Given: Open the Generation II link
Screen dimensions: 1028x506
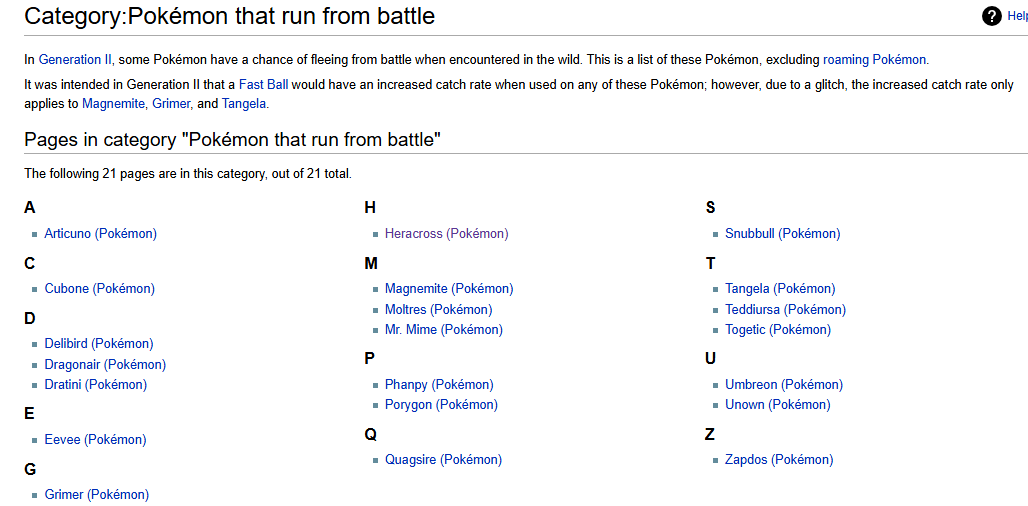Looking at the screenshot, I should (75, 60).
